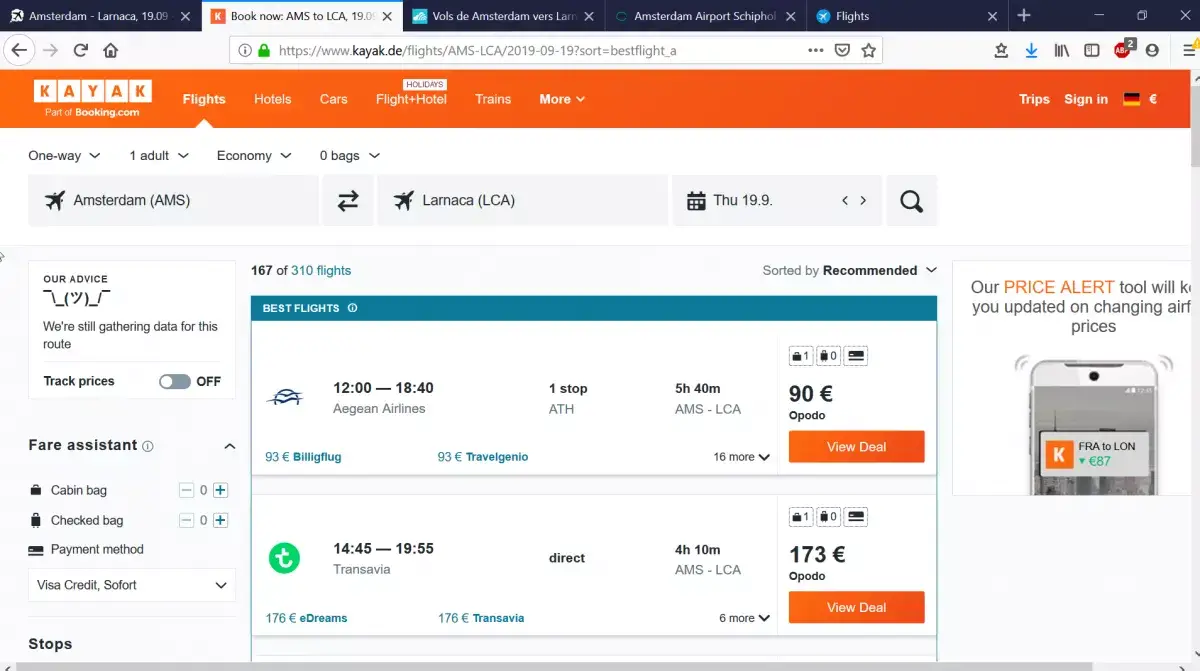Decrease checked bag count with minus

pyautogui.click(x=186, y=520)
